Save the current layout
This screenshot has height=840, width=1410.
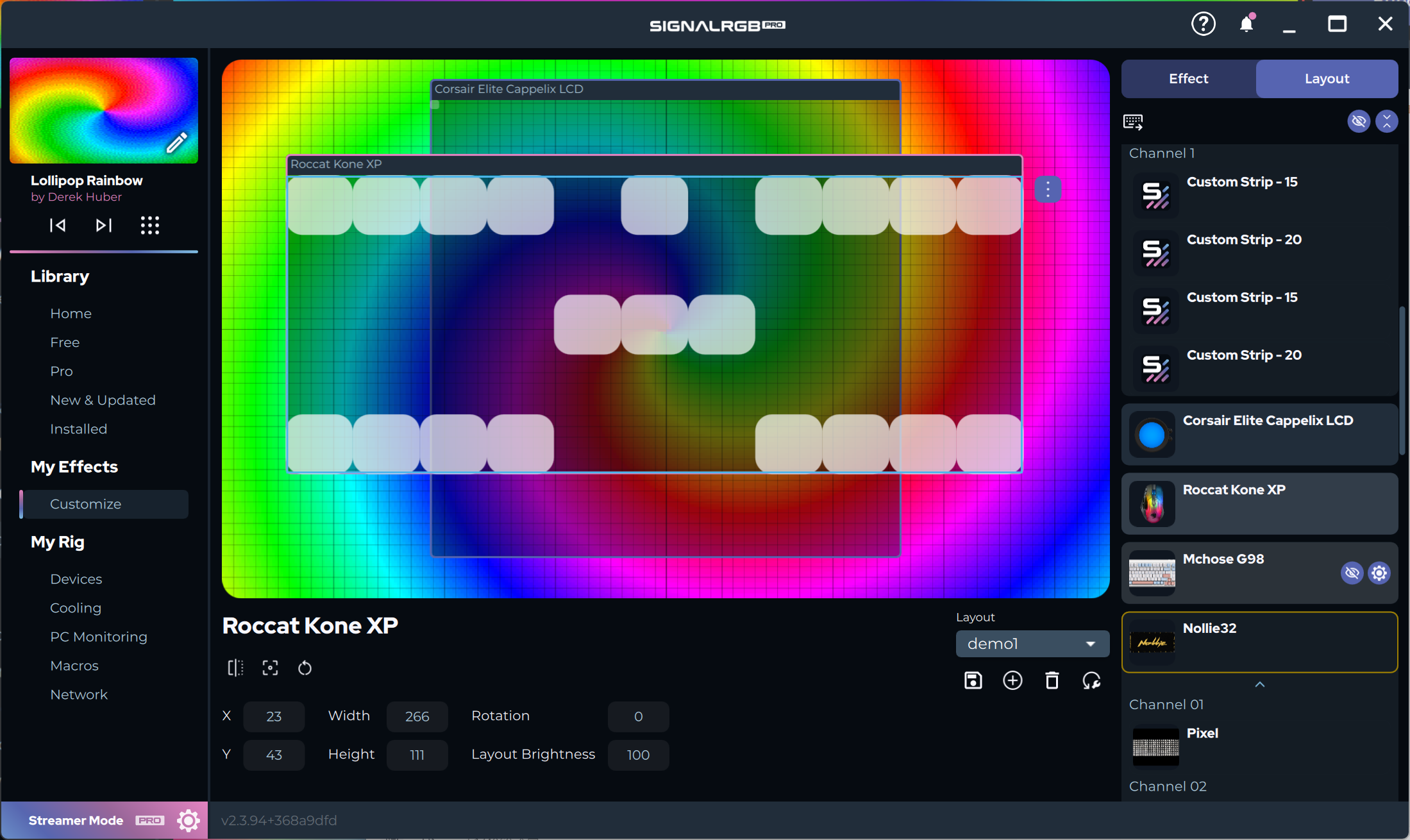pos(973,680)
